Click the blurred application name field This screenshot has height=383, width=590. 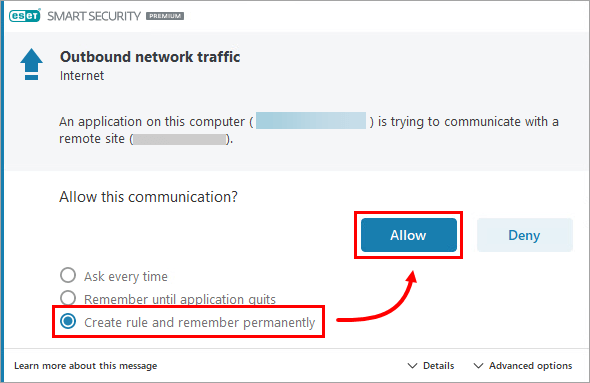click(311, 121)
